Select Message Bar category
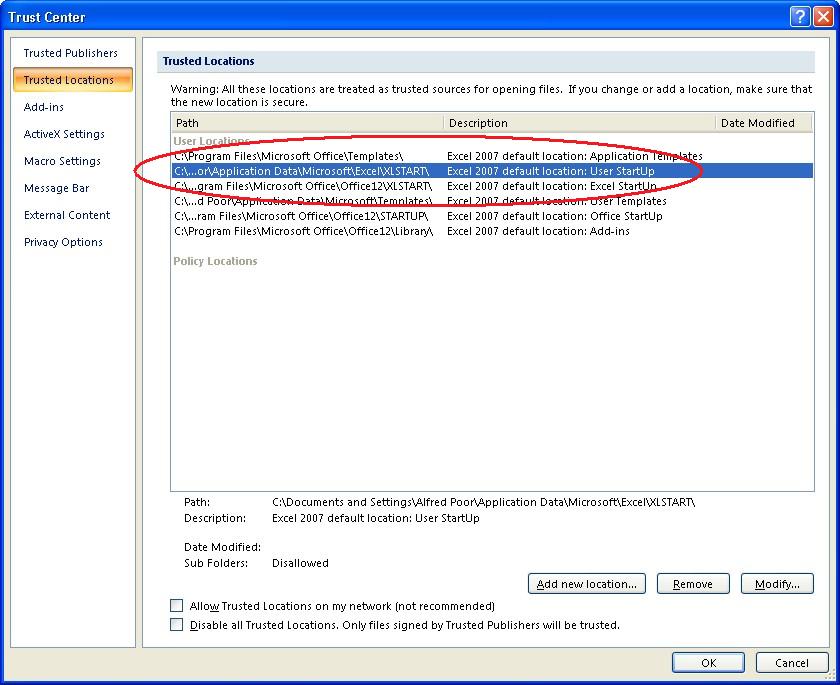Viewport: 840px width, 685px height. [x=57, y=188]
